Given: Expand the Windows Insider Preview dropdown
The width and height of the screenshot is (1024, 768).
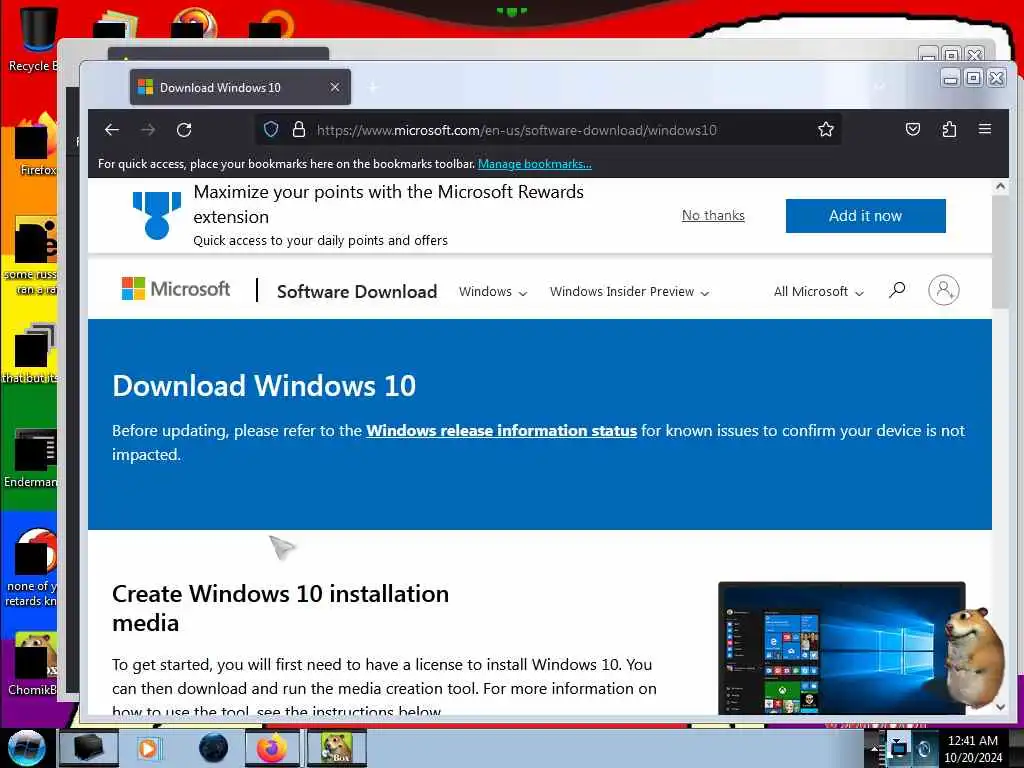Looking at the screenshot, I should pos(629,291).
